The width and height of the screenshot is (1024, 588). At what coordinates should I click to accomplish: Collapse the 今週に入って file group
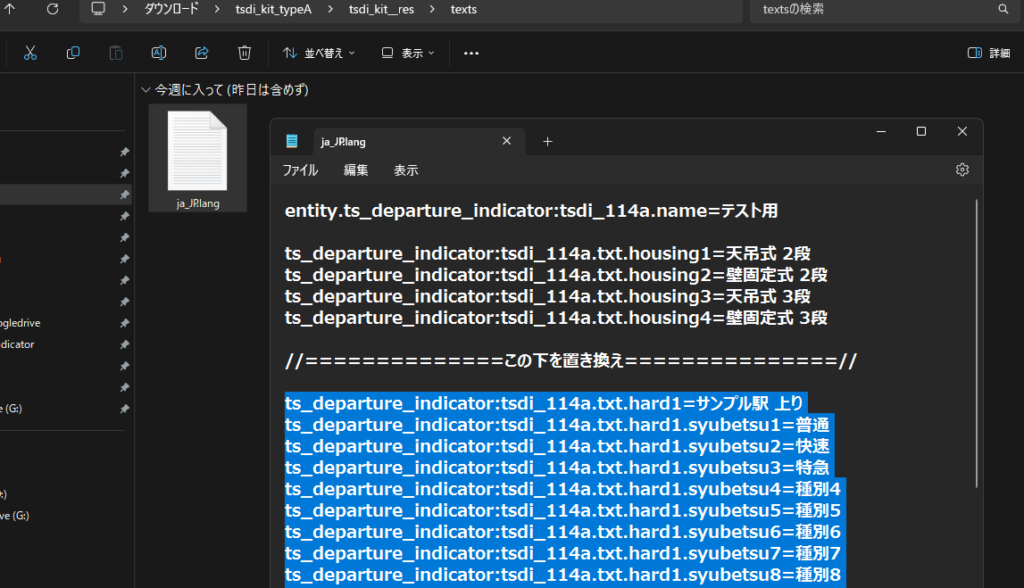click(147, 90)
